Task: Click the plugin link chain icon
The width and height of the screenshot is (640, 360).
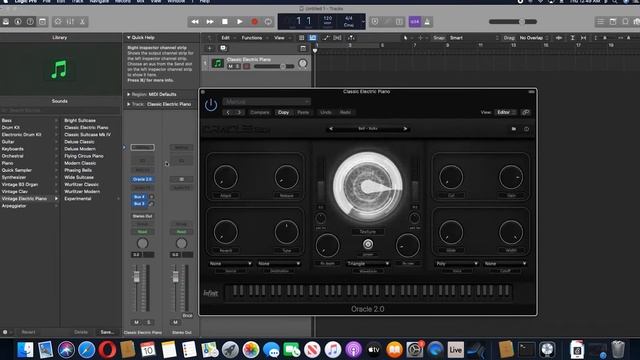Action: (526, 112)
